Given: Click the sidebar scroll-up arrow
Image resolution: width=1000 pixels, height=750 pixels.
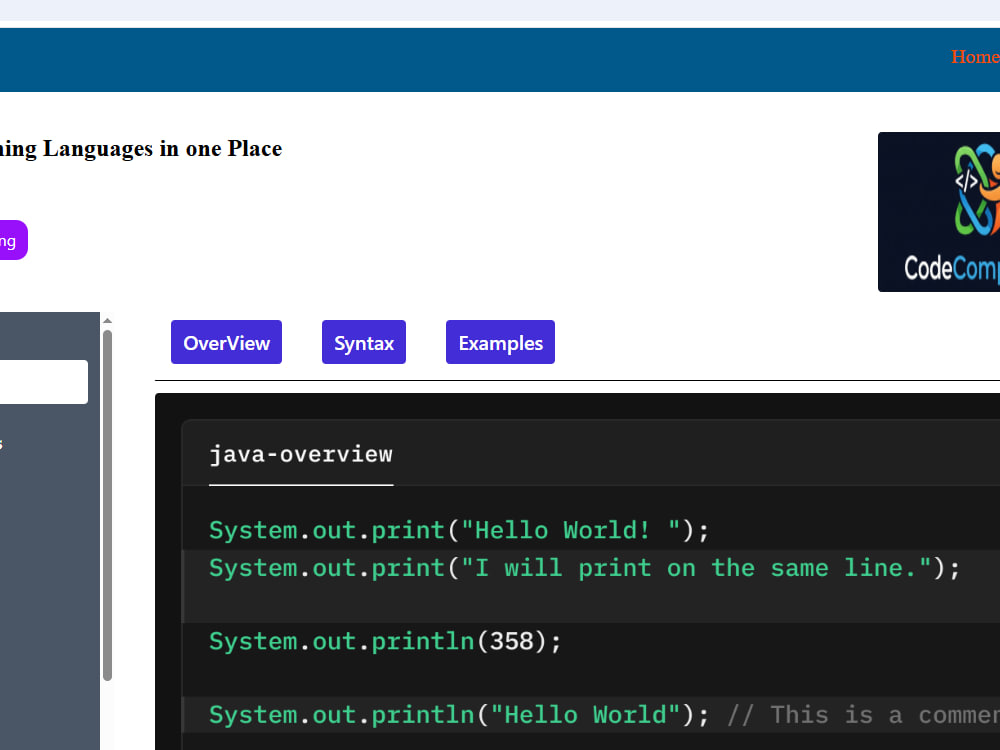Looking at the screenshot, I should [x=107, y=321].
